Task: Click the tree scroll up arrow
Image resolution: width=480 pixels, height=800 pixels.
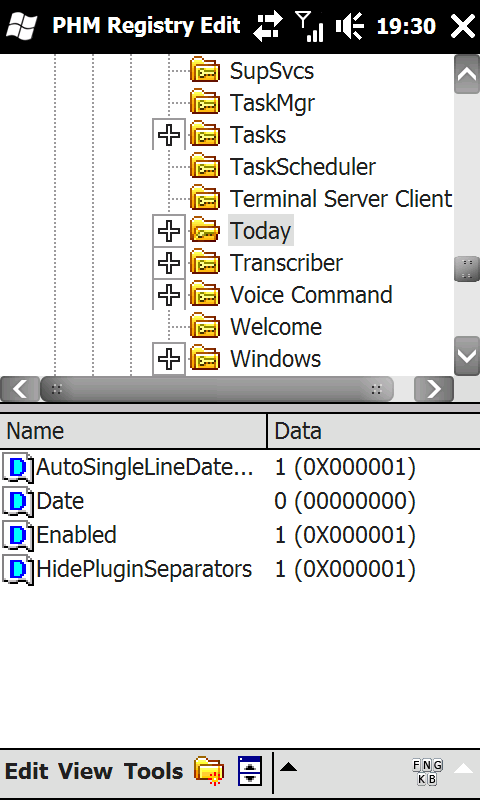Action: pos(467,74)
